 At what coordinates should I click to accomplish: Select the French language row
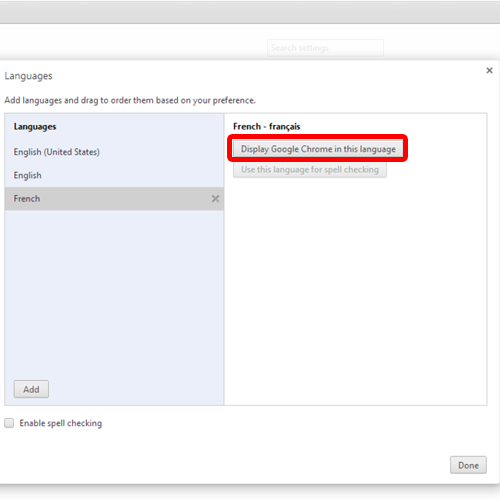coord(114,199)
